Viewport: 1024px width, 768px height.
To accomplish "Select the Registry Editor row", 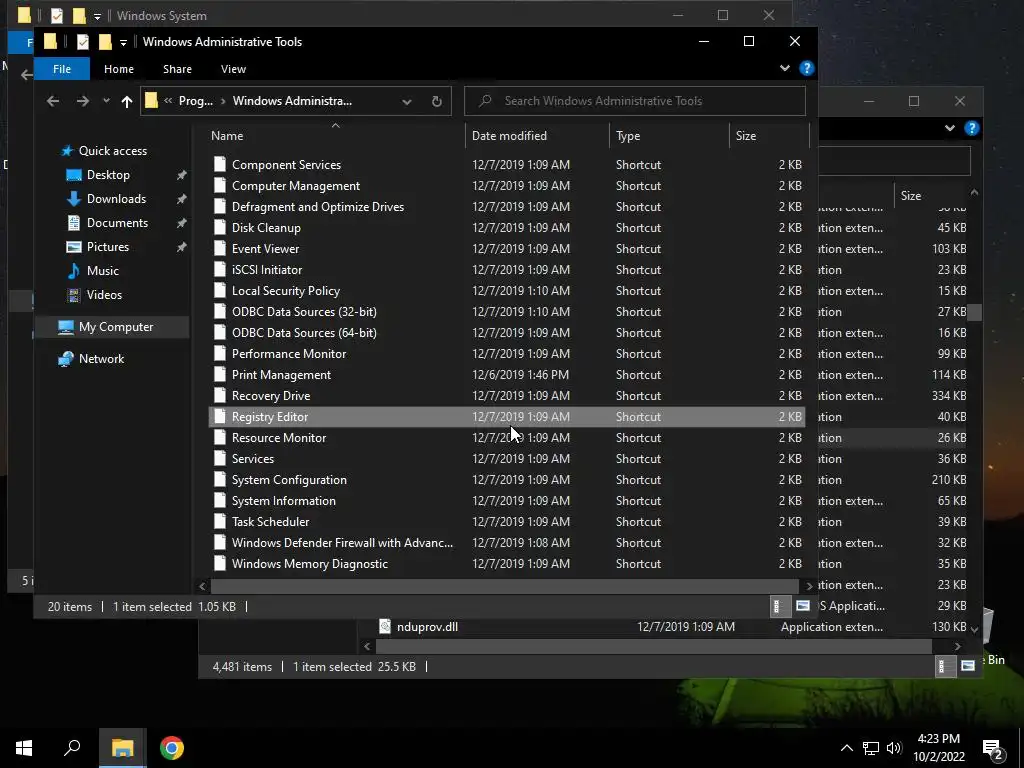I will click(x=507, y=417).
